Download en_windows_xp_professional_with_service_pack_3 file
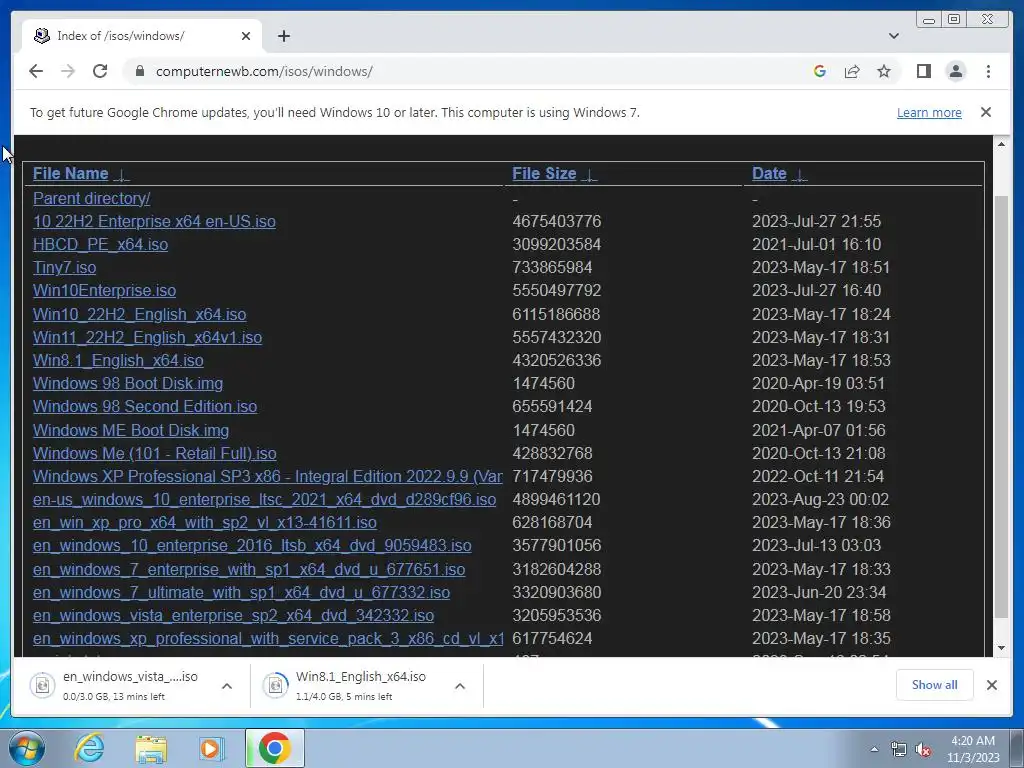 [268, 638]
